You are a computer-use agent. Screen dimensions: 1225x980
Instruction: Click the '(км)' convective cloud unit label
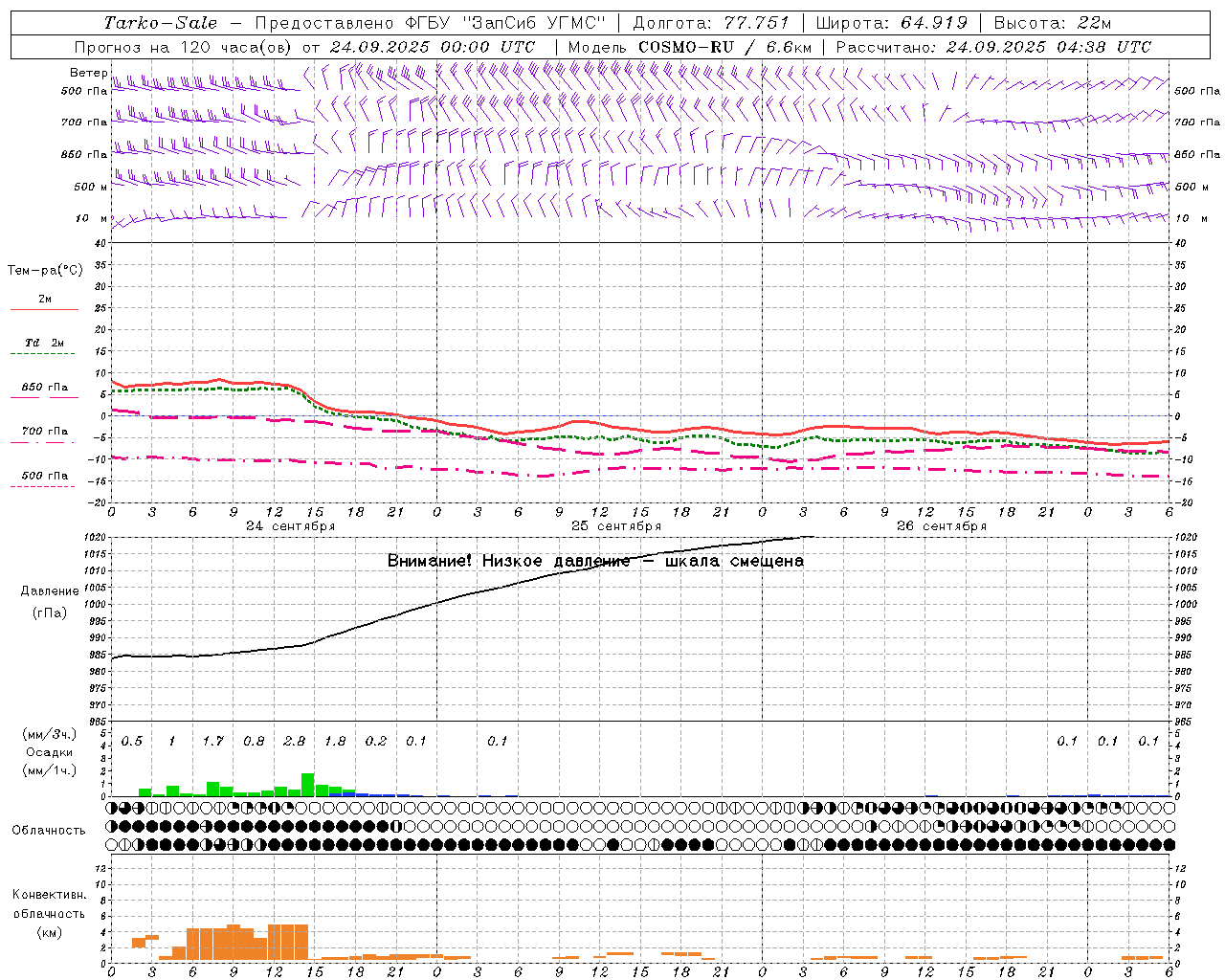click(49, 932)
